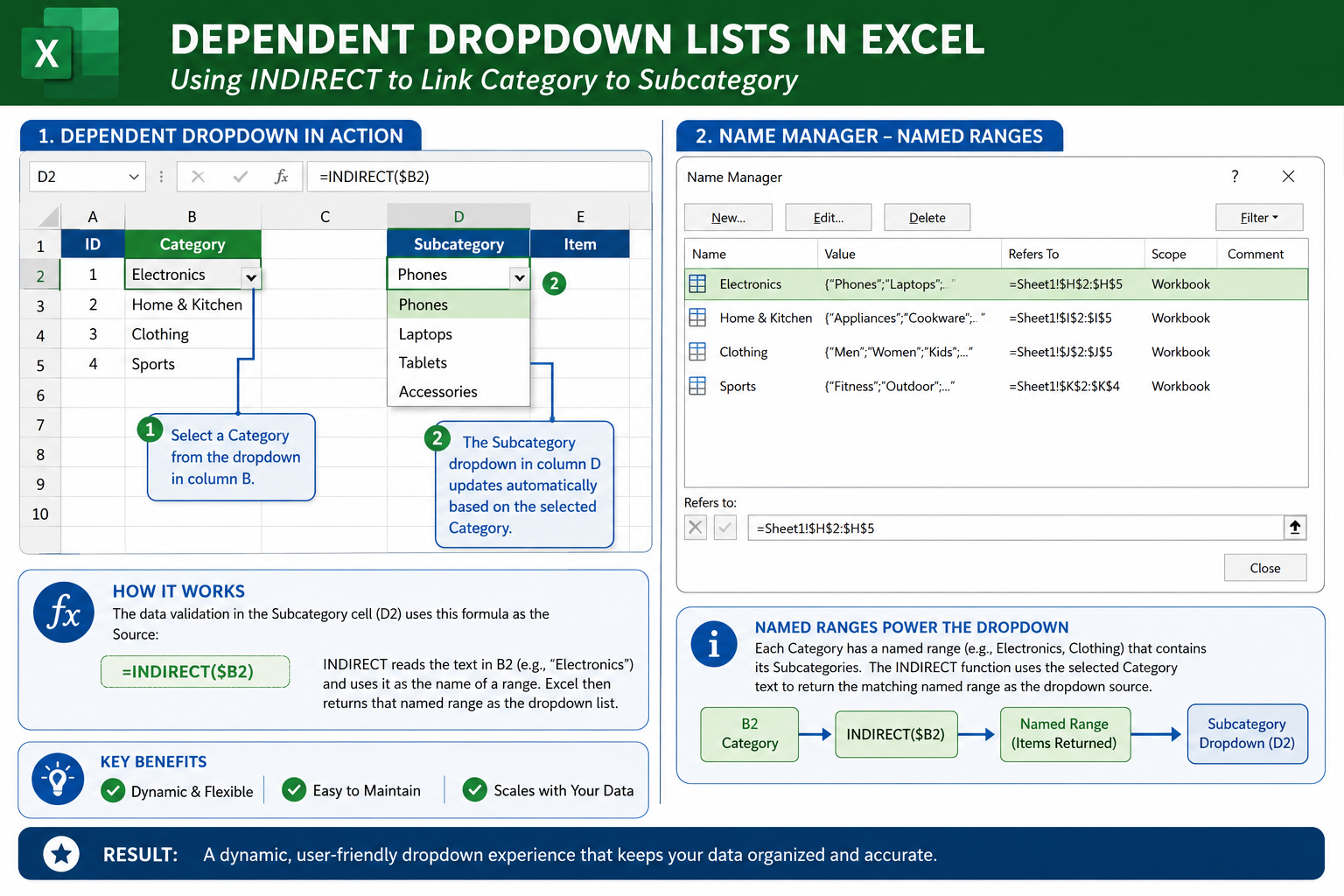Click the Clothing named range table icon
This screenshot has height=896, width=1344.
pyautogui.click(x=697, y=352)
